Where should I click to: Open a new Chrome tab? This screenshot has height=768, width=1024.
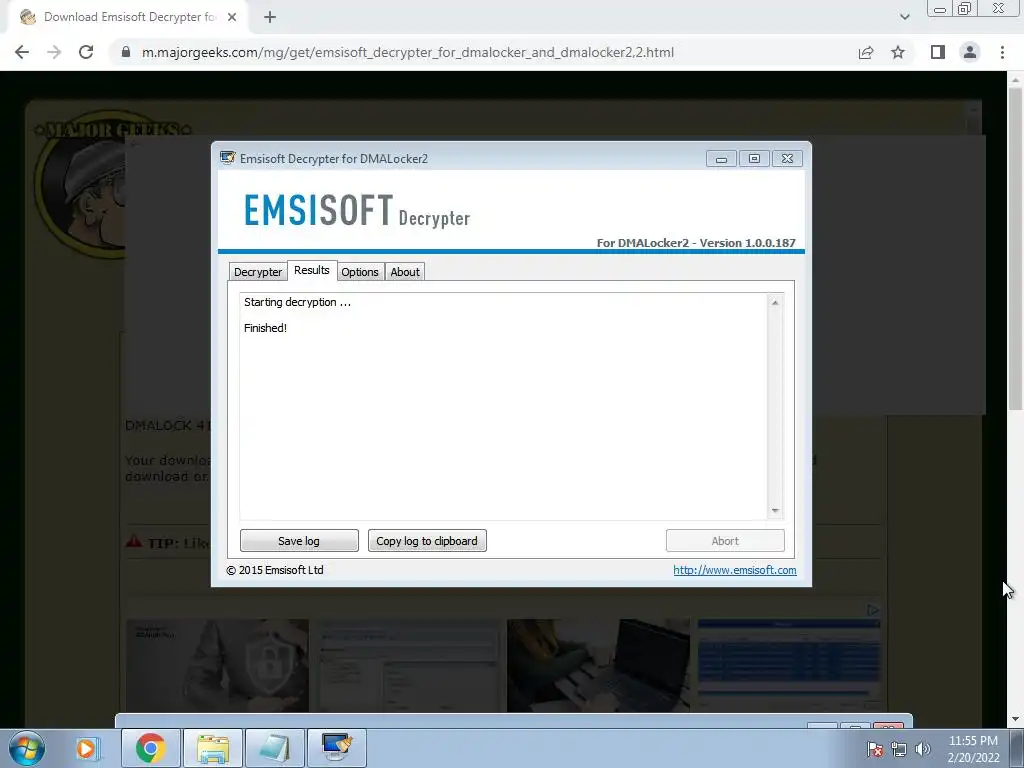coord(270,17)
